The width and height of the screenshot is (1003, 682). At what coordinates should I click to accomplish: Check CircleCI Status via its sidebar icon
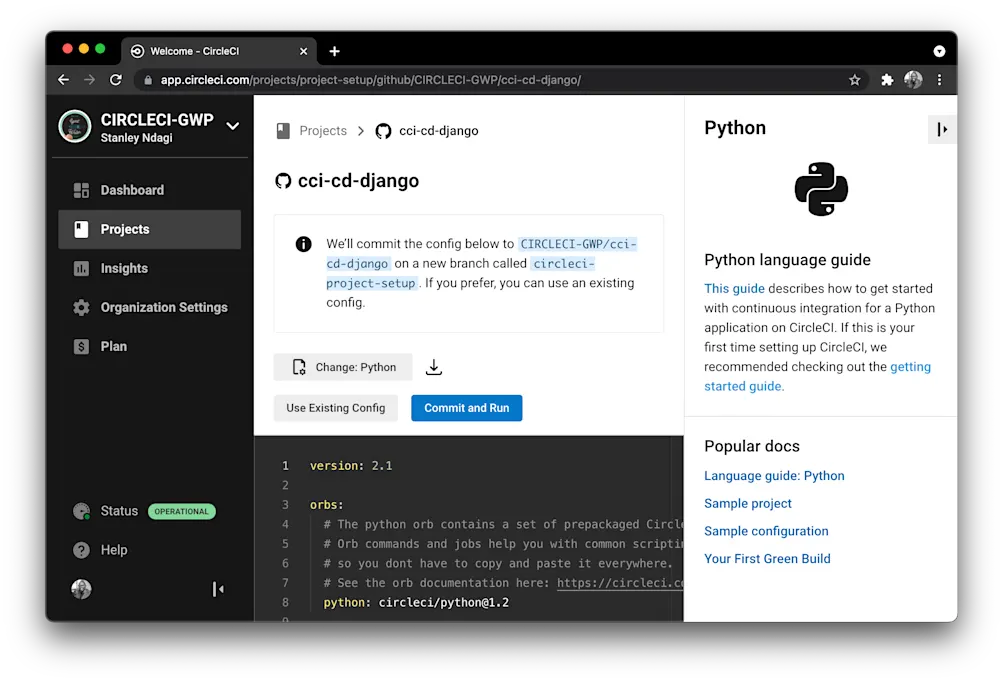(82, 511)
